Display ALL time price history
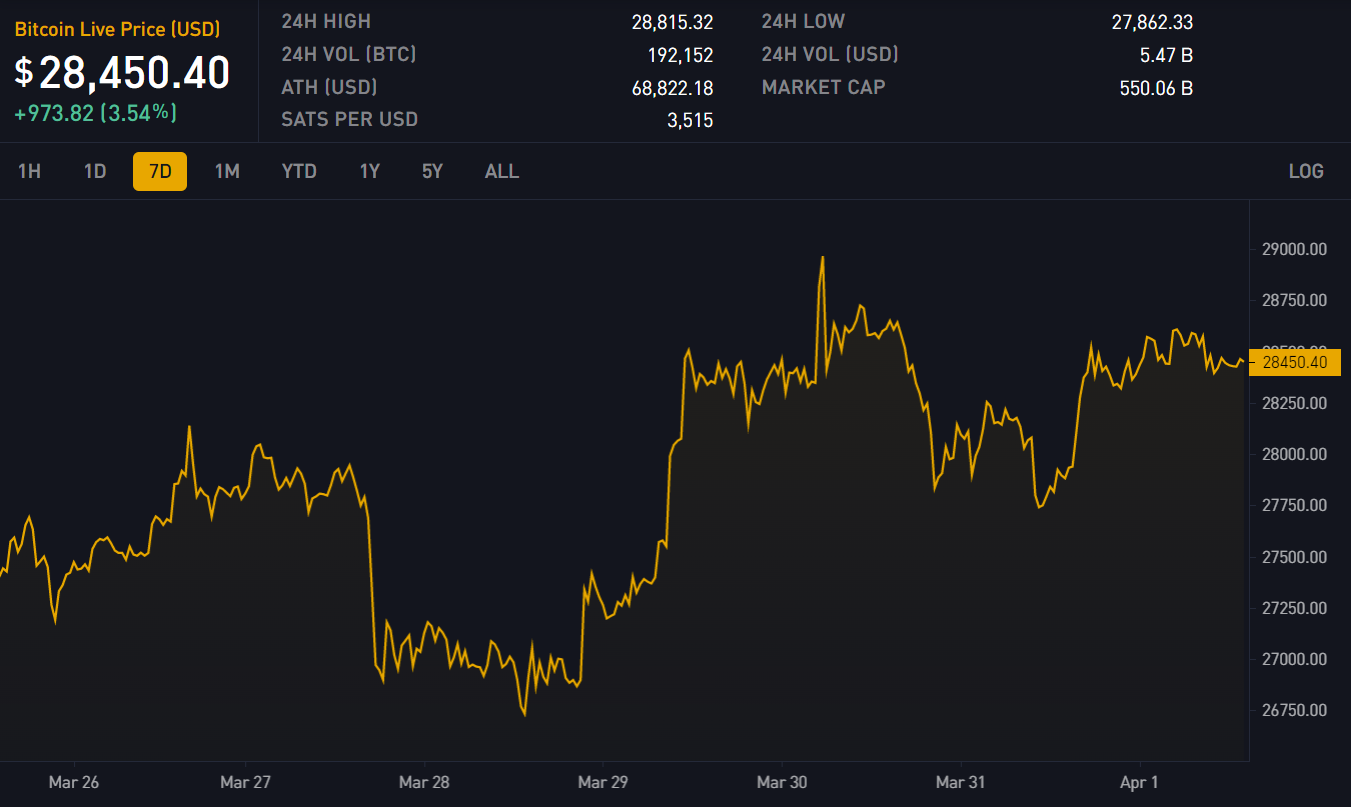1351x807 pixels. point(502,171)
